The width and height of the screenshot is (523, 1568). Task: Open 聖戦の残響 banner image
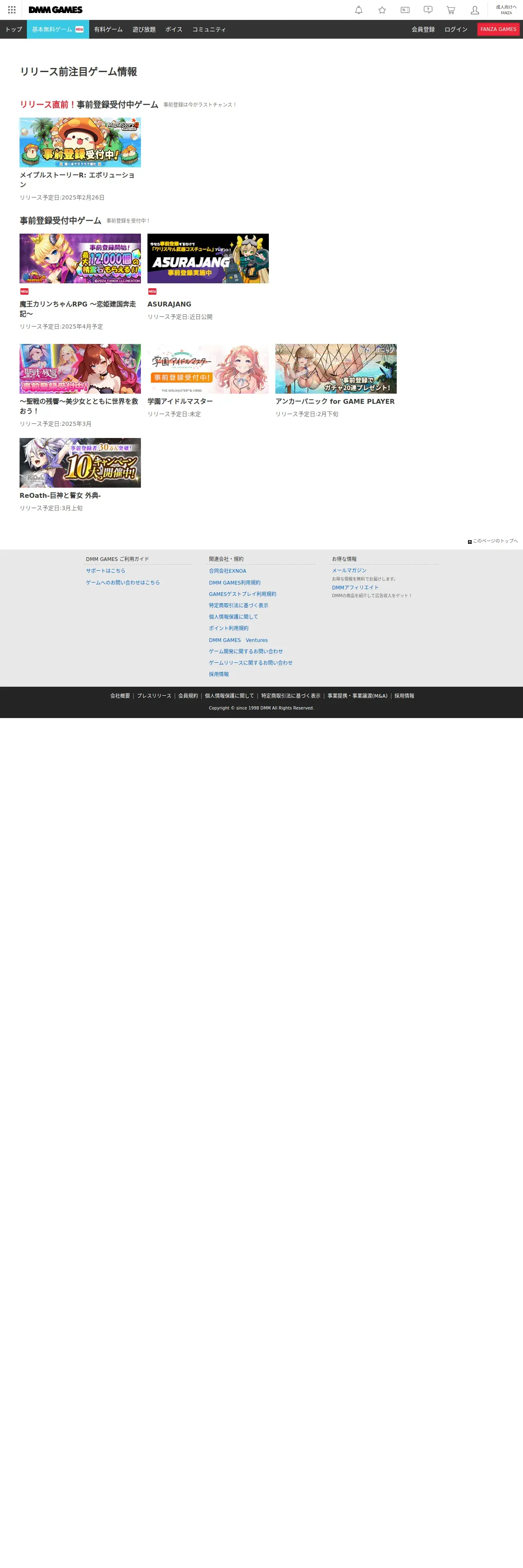[x=80, y=369]
